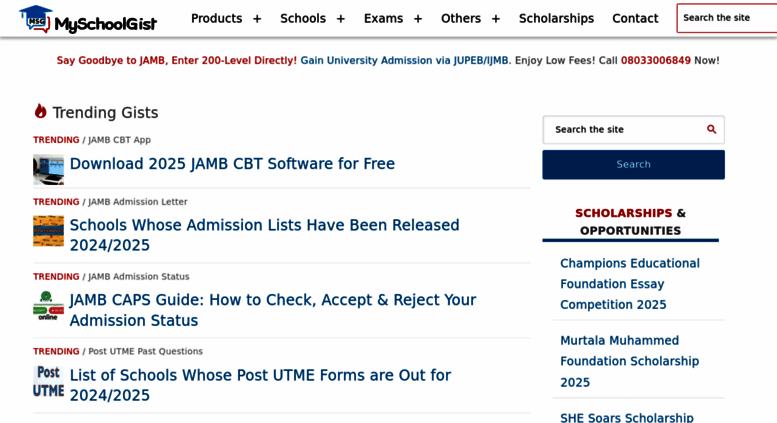Click the Trending Gists flame icon

pos(40,111)
